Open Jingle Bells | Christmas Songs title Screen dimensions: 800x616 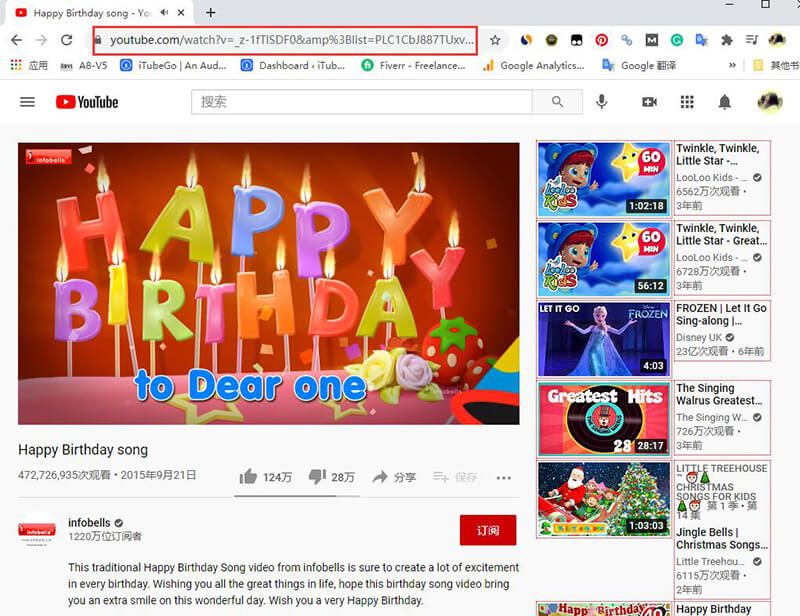pyautogui.click(x=721, y=538)
